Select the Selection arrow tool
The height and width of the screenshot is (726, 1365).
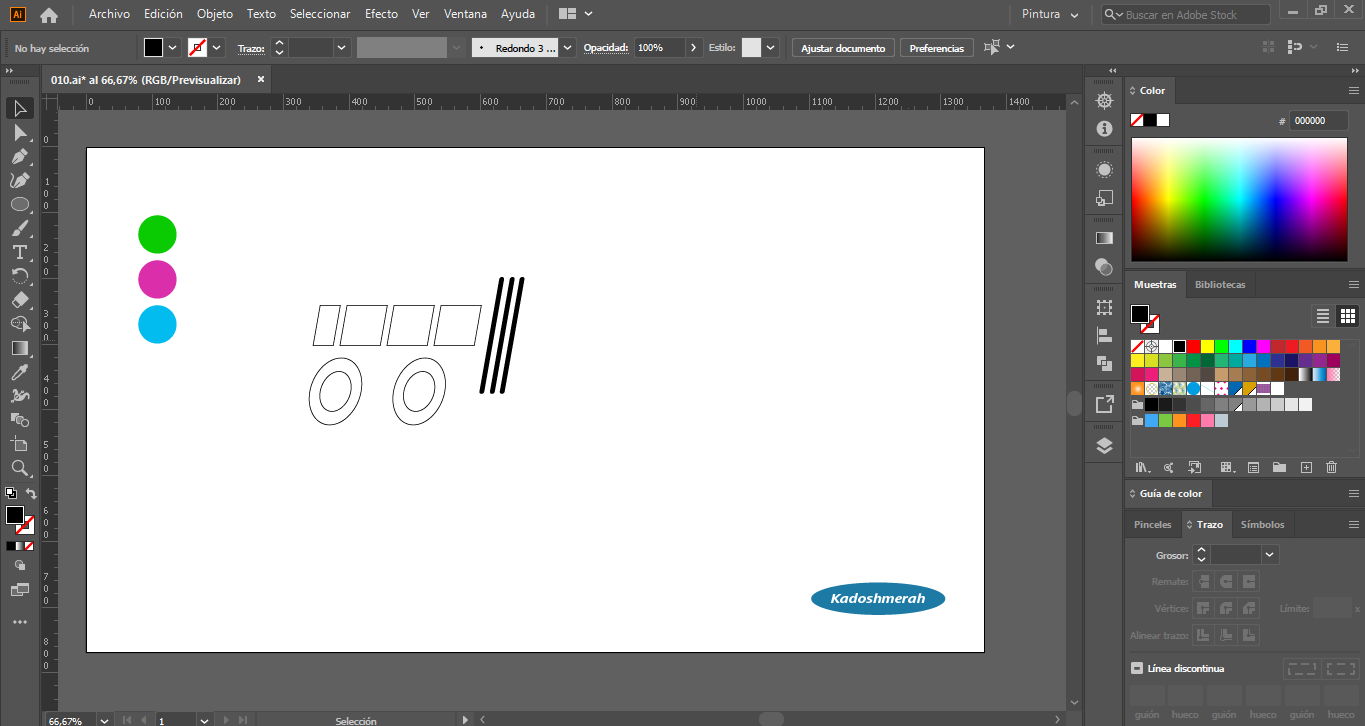tap(20, 108)
